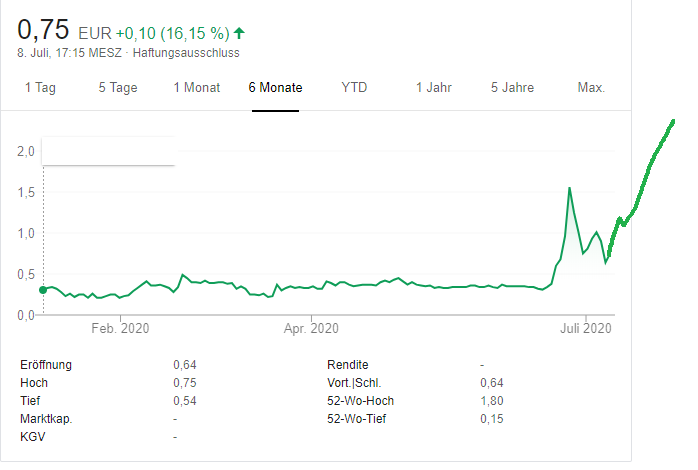Click the Juli 2020 axis label
The height and width of the screenshot is (470, 698).
pyautogui.click(x=584, y=327)
